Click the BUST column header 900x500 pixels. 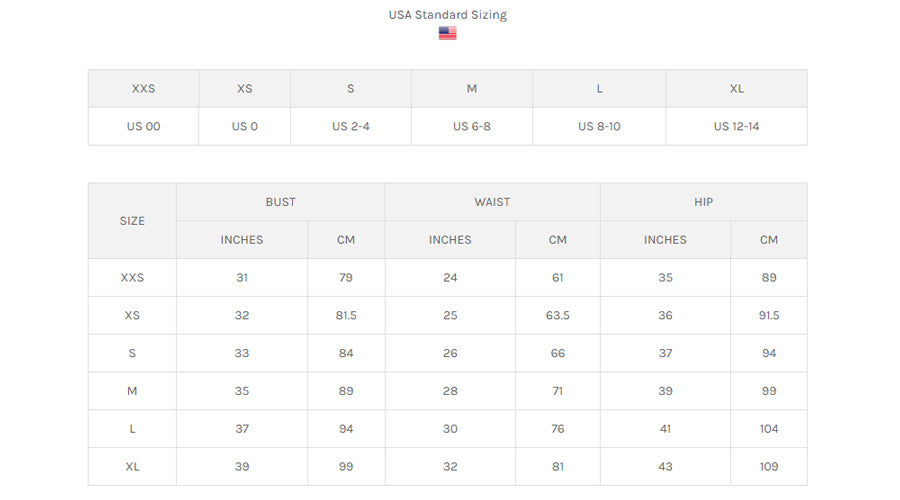pyautogui.click(x=281, y=202)
